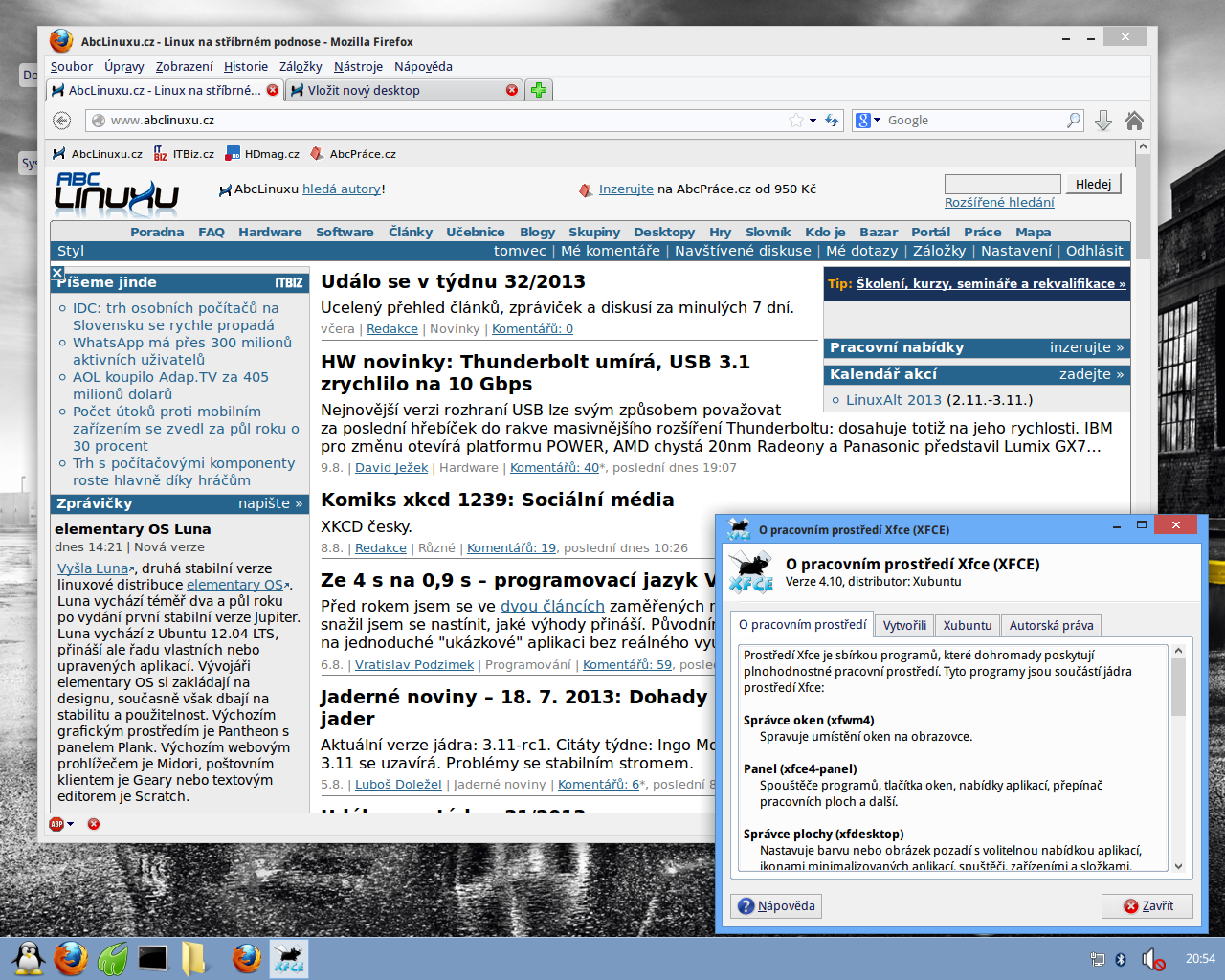Open the Xubuntu penguin menu in taskbar
The width and height of the screenshot is (1225, 980).
29,958
